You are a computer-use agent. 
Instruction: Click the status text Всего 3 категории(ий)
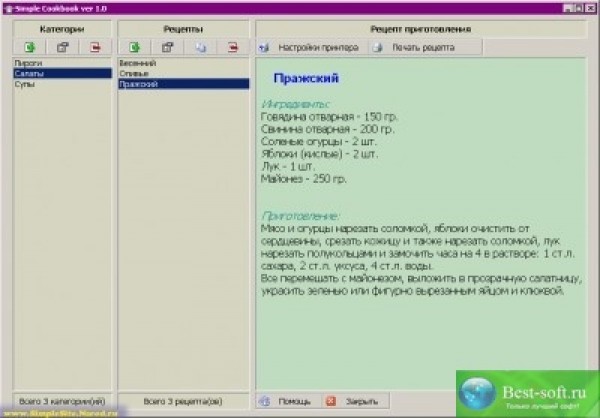[x=62, y=401]
